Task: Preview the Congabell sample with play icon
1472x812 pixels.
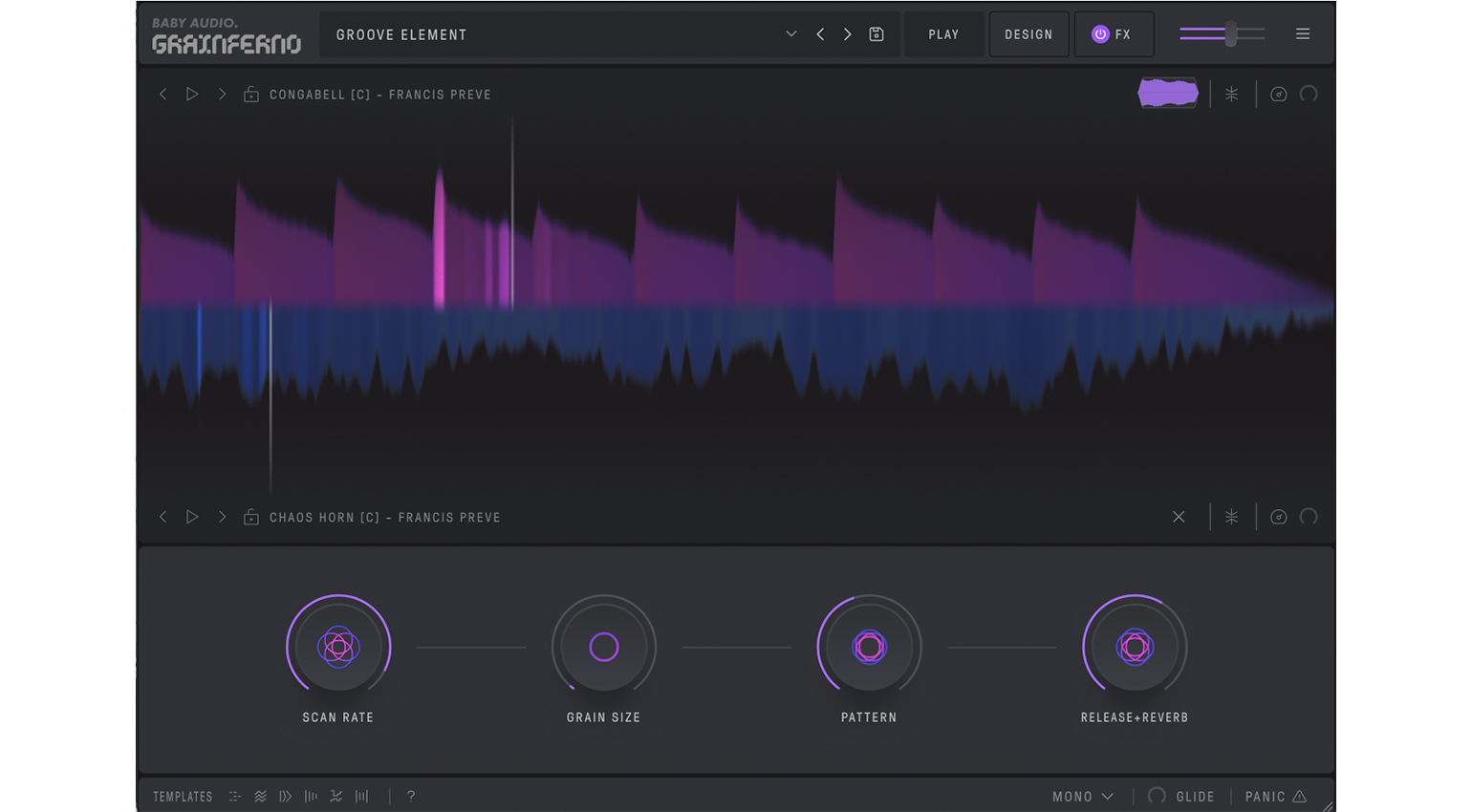Action: 192,95
